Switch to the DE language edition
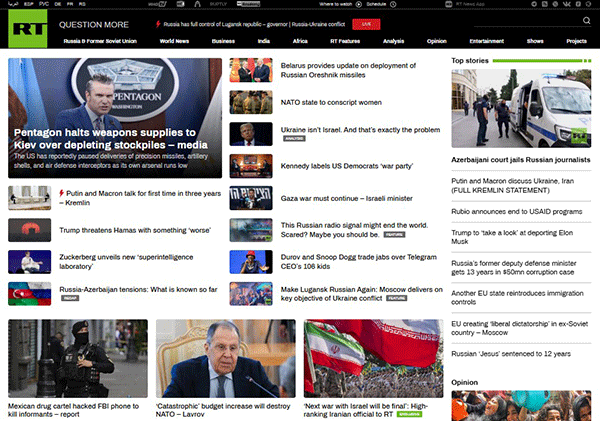Screen dimensions: 600x421 pyautogui.click(x=58, y=4)
